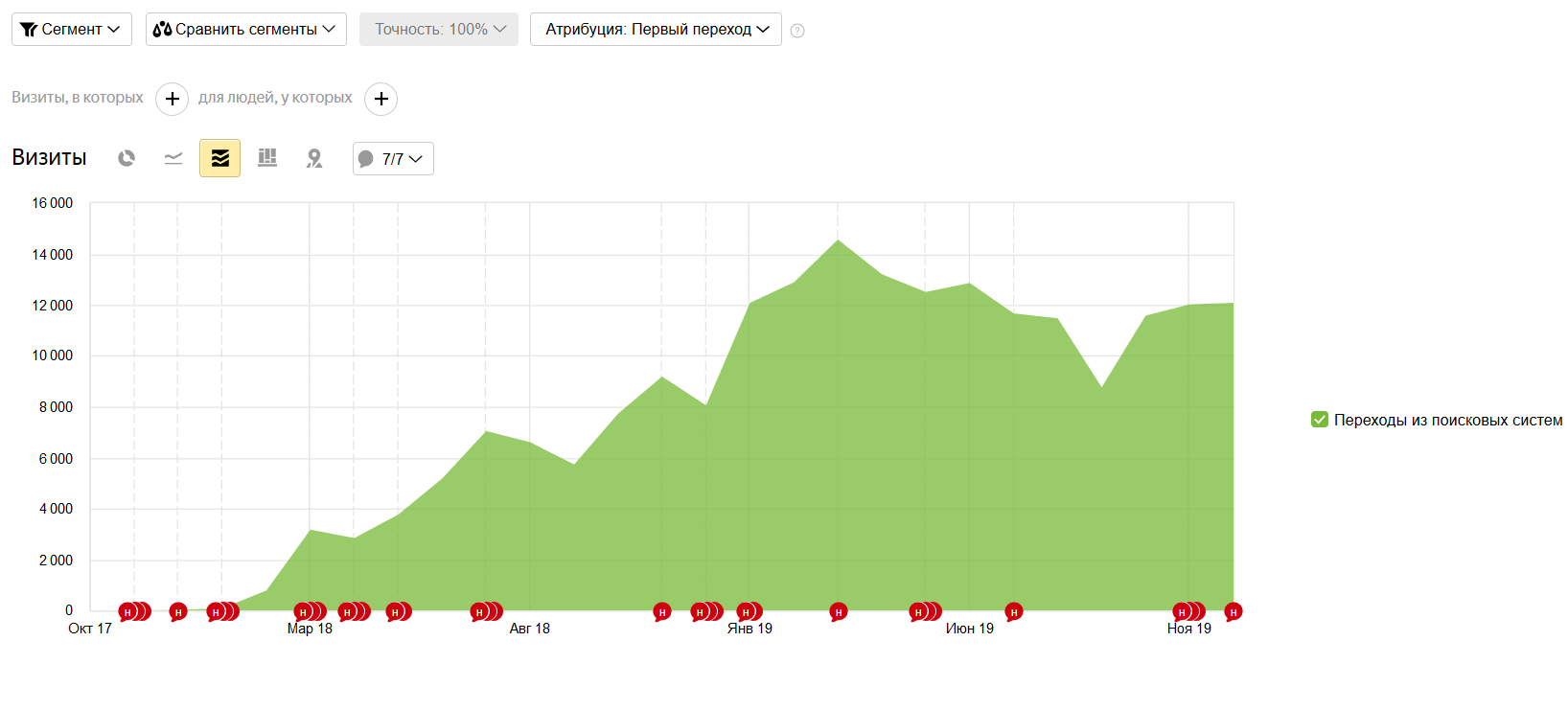Open the 7/7 chart notes dropdown
Viewport: 1568px width, 710px height.
click(x=393, y=159)
